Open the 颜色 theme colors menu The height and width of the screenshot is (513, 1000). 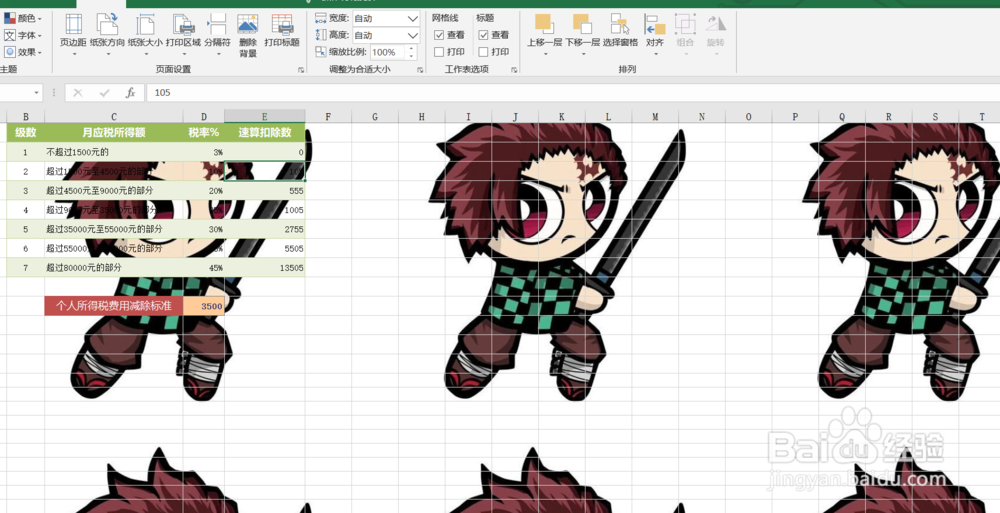coord(23,19)
